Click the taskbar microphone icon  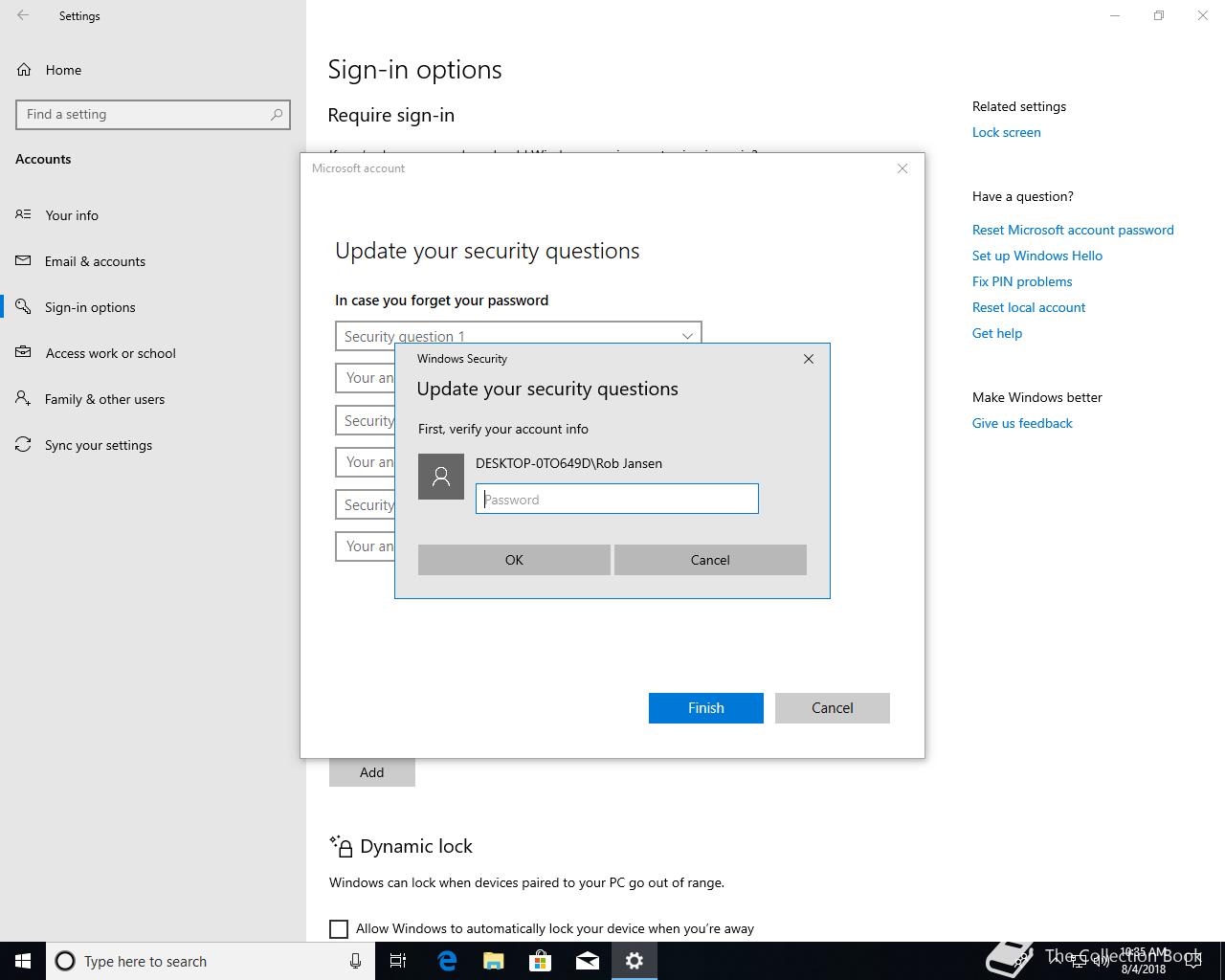click(x=355, y=961)
